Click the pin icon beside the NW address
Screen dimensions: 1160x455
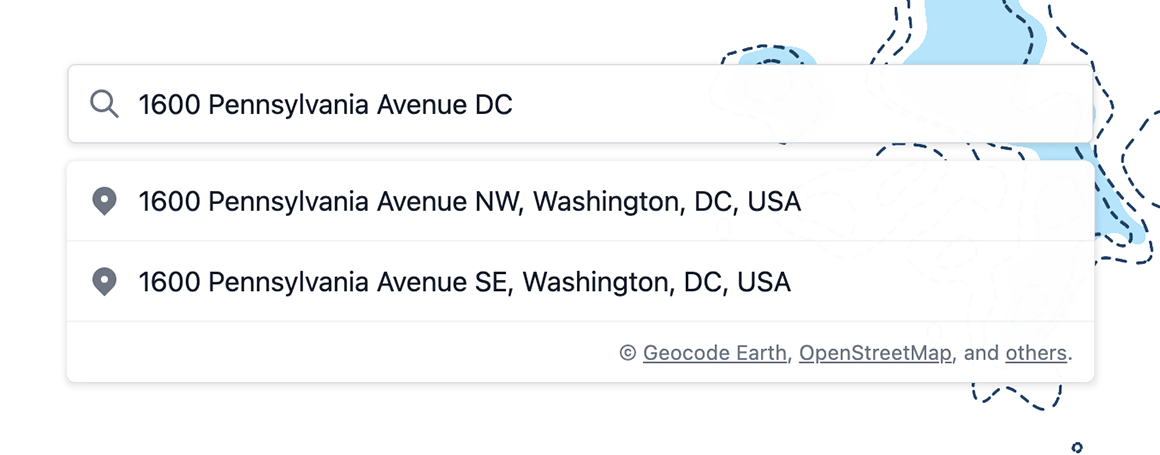[x=104, y=201]
